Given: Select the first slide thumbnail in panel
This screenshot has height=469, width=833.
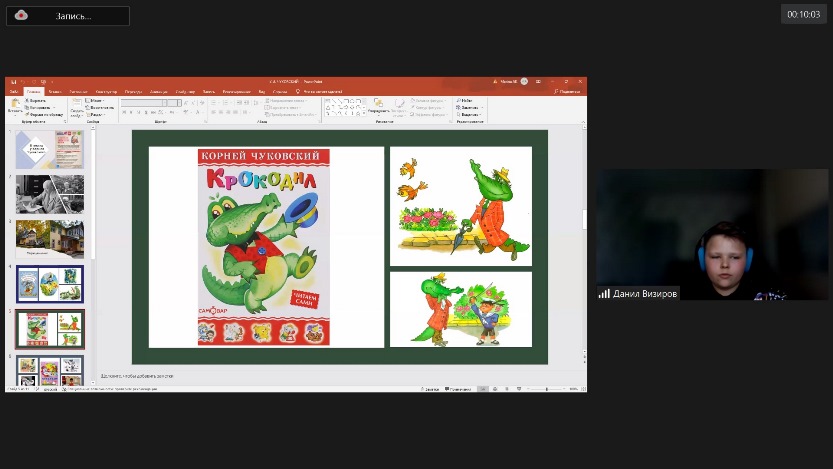Looking at the screenshot, I should coord(49,150).
